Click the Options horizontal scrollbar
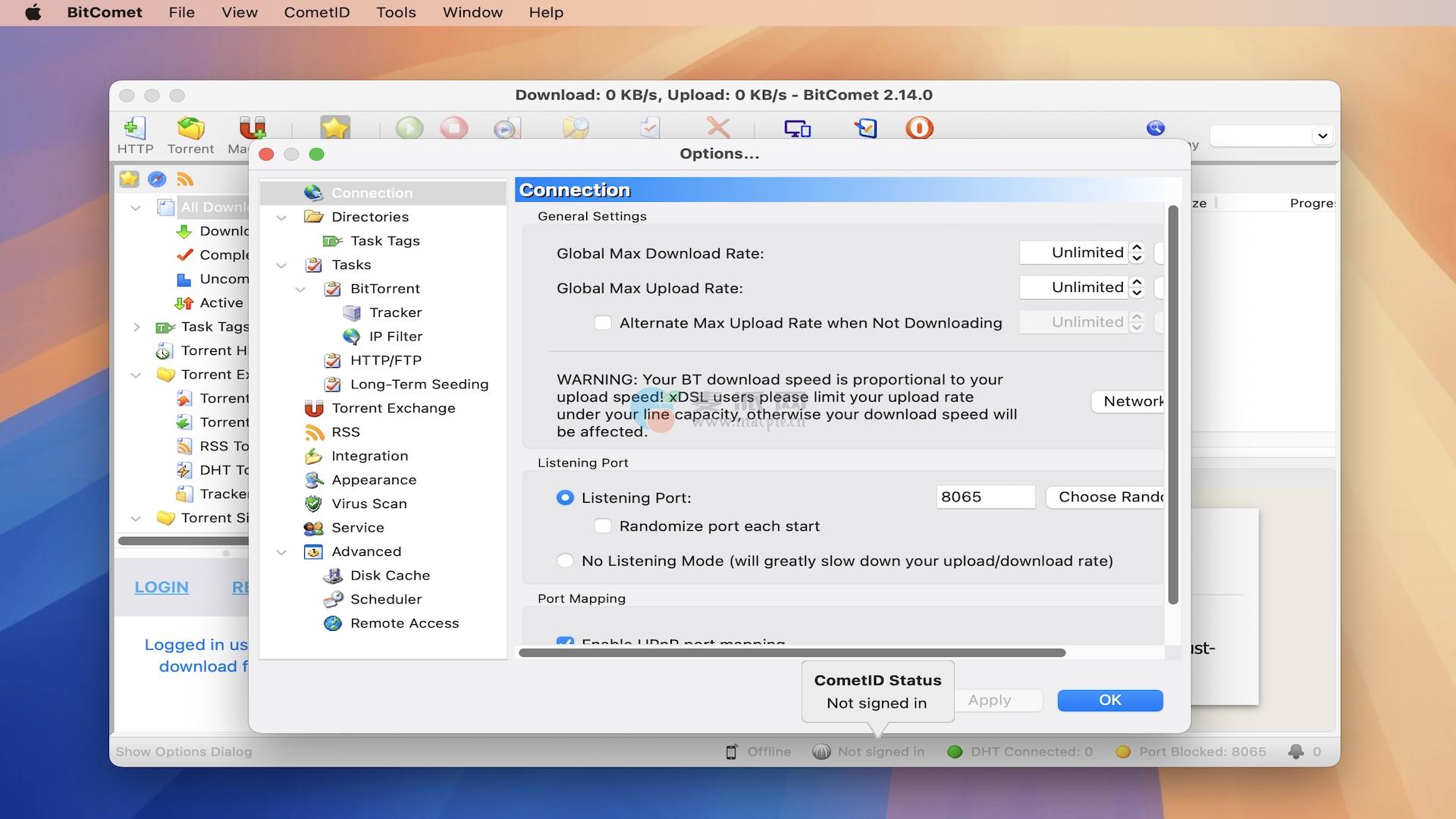 [792, 652]
